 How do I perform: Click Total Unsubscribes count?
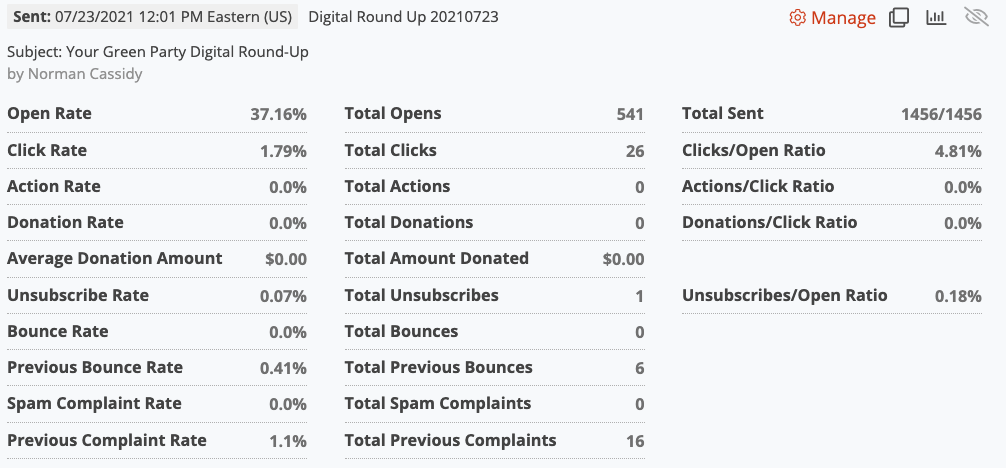coord(640,297)
